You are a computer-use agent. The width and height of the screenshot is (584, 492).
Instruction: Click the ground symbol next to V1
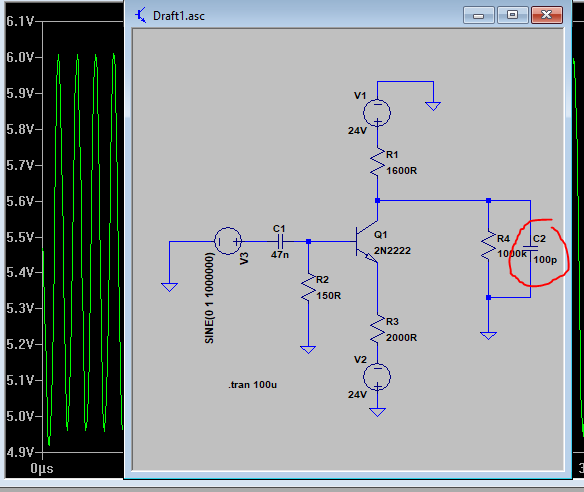click(x=433, y=106)
